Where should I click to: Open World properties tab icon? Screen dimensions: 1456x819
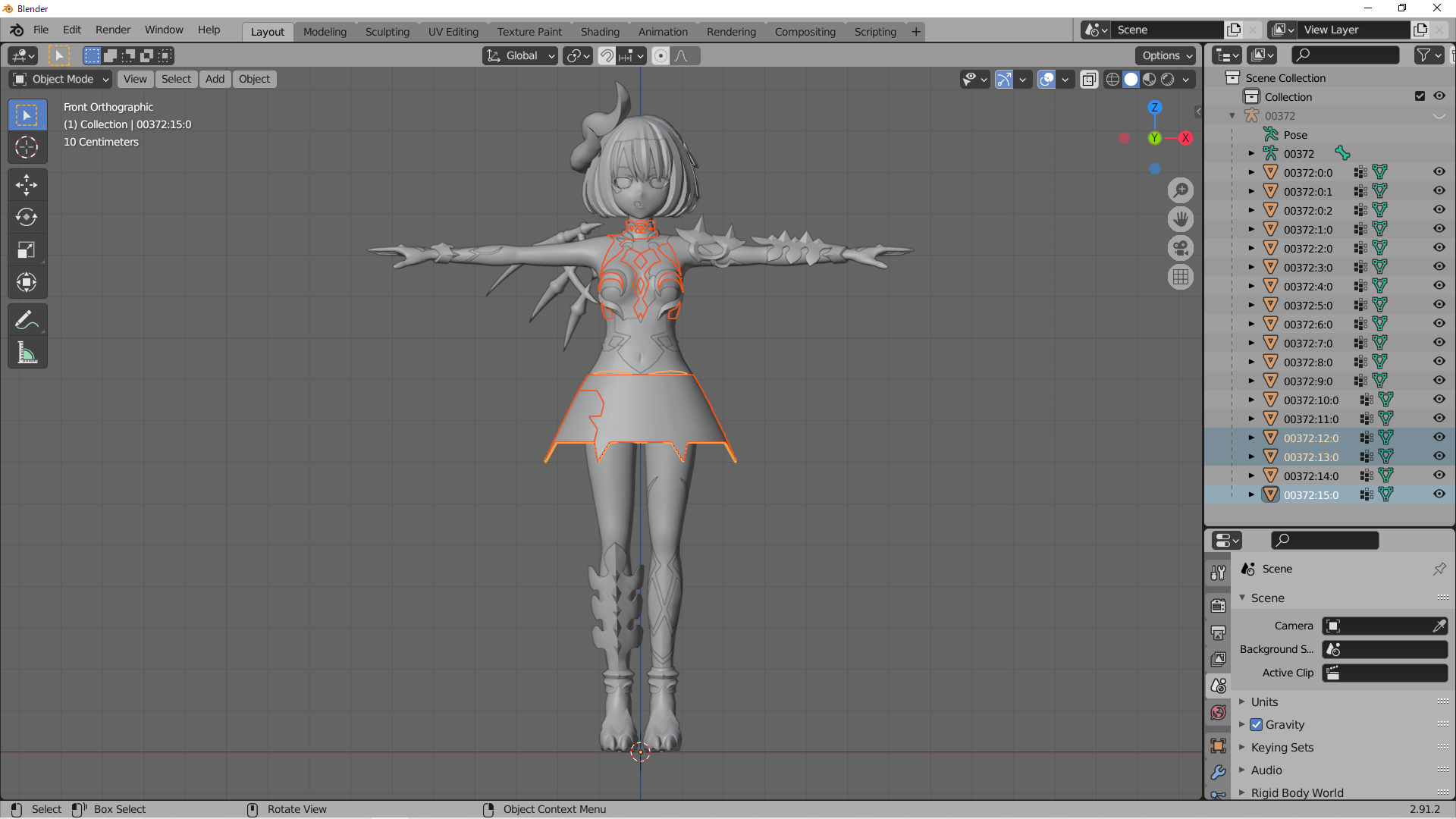click(x=1219, y=713)
